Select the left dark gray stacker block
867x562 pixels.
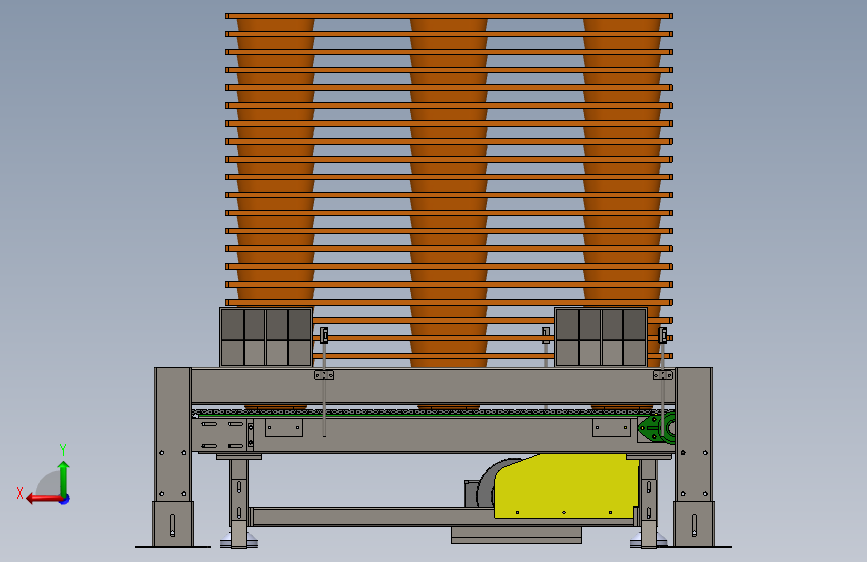point(266,337)
